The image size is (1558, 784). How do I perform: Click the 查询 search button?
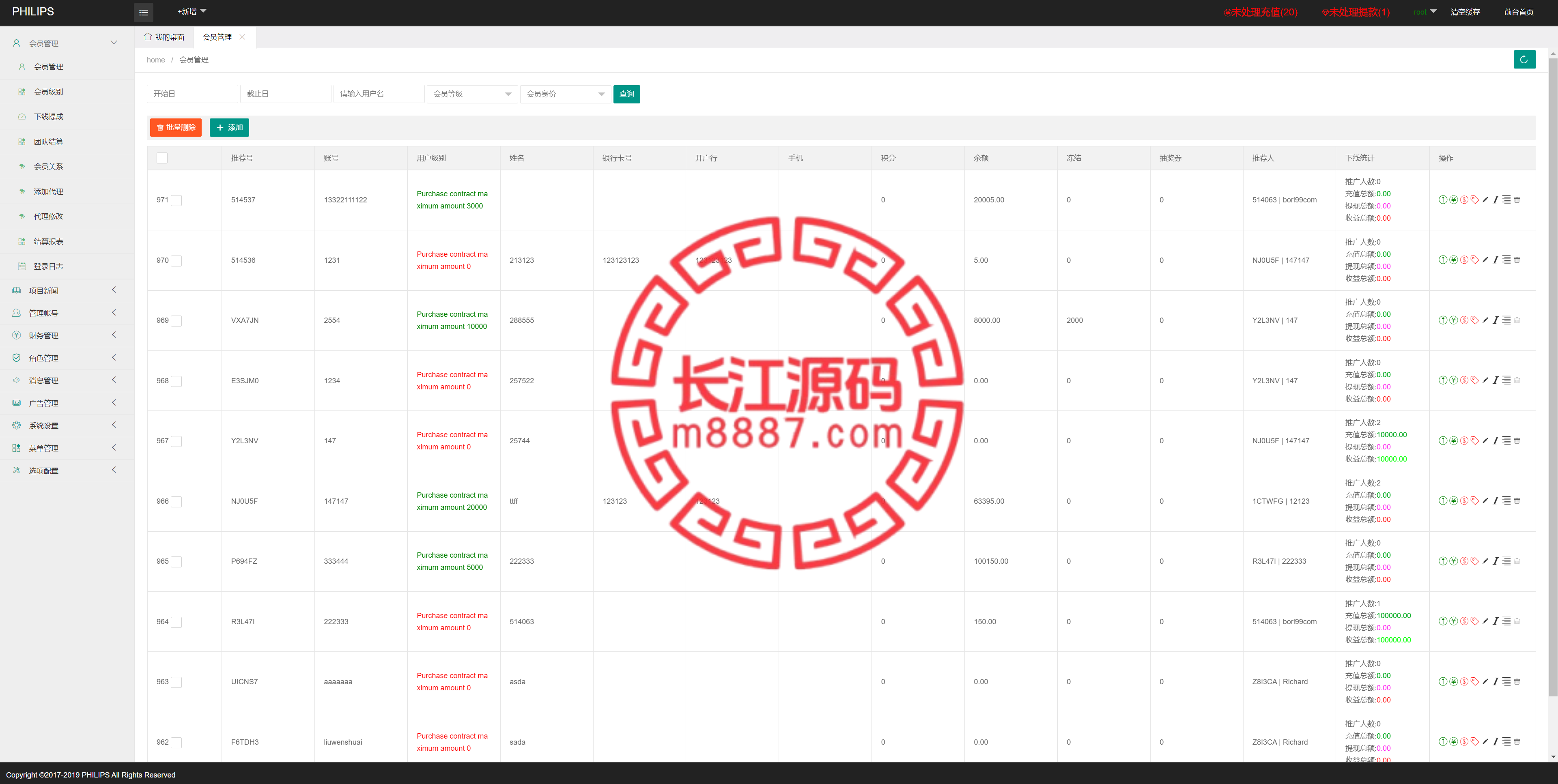pyautogui.click(x=626, y=94)
